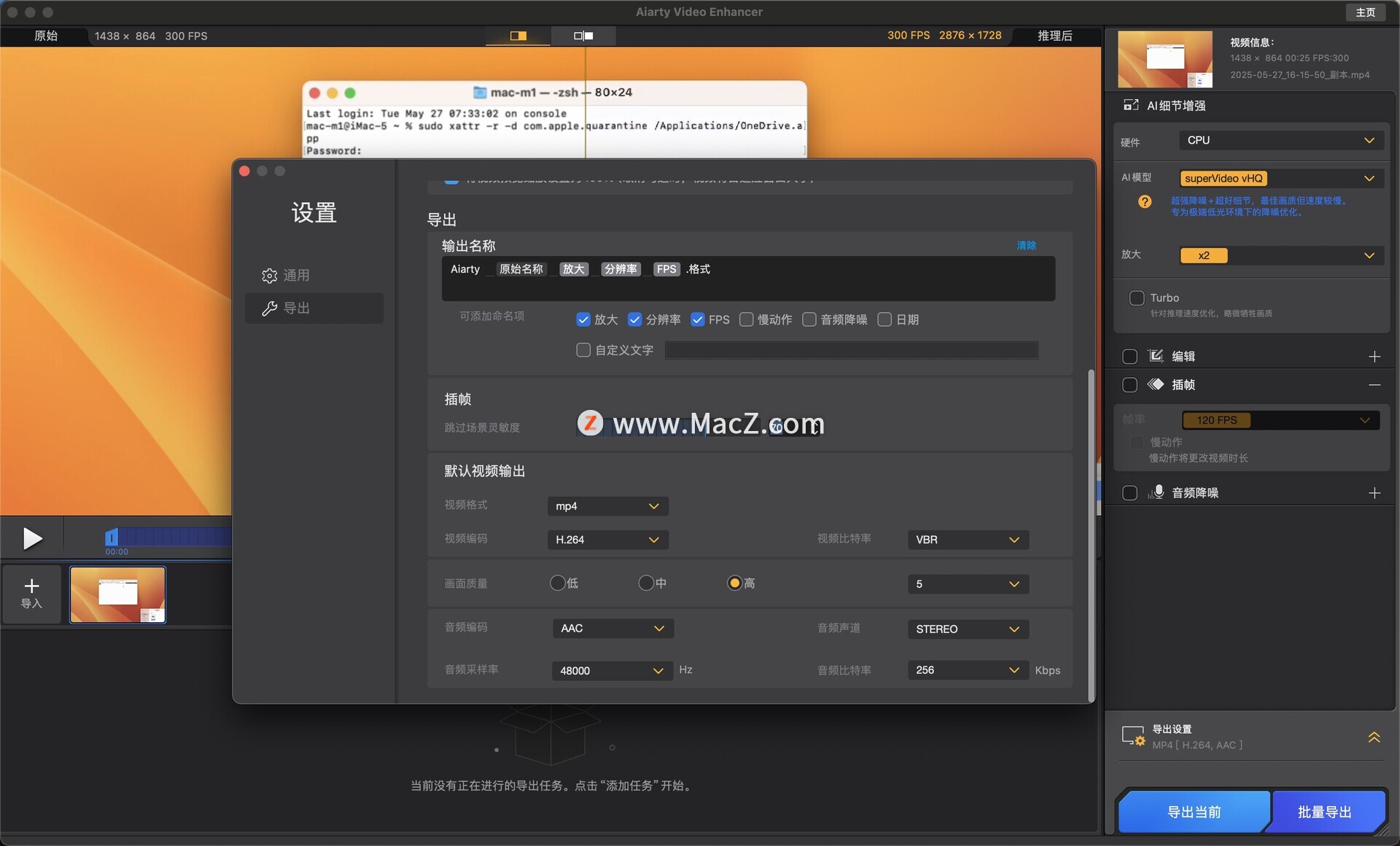This screenshot has width=1400, height=846.
Task: Click the 原始名称 name tag
Action: tap(521, 269)
